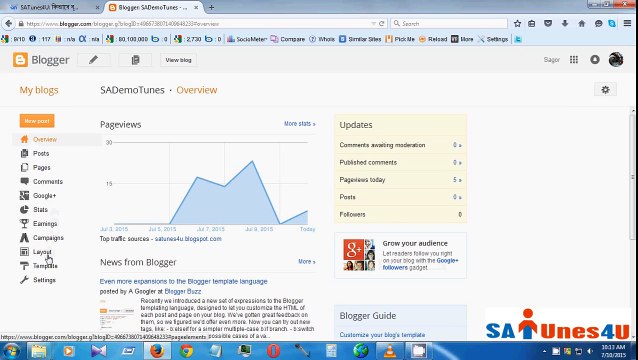Click the bookmark star icon
The width and height of the screenshot is (638, 360).
point(517,24)
